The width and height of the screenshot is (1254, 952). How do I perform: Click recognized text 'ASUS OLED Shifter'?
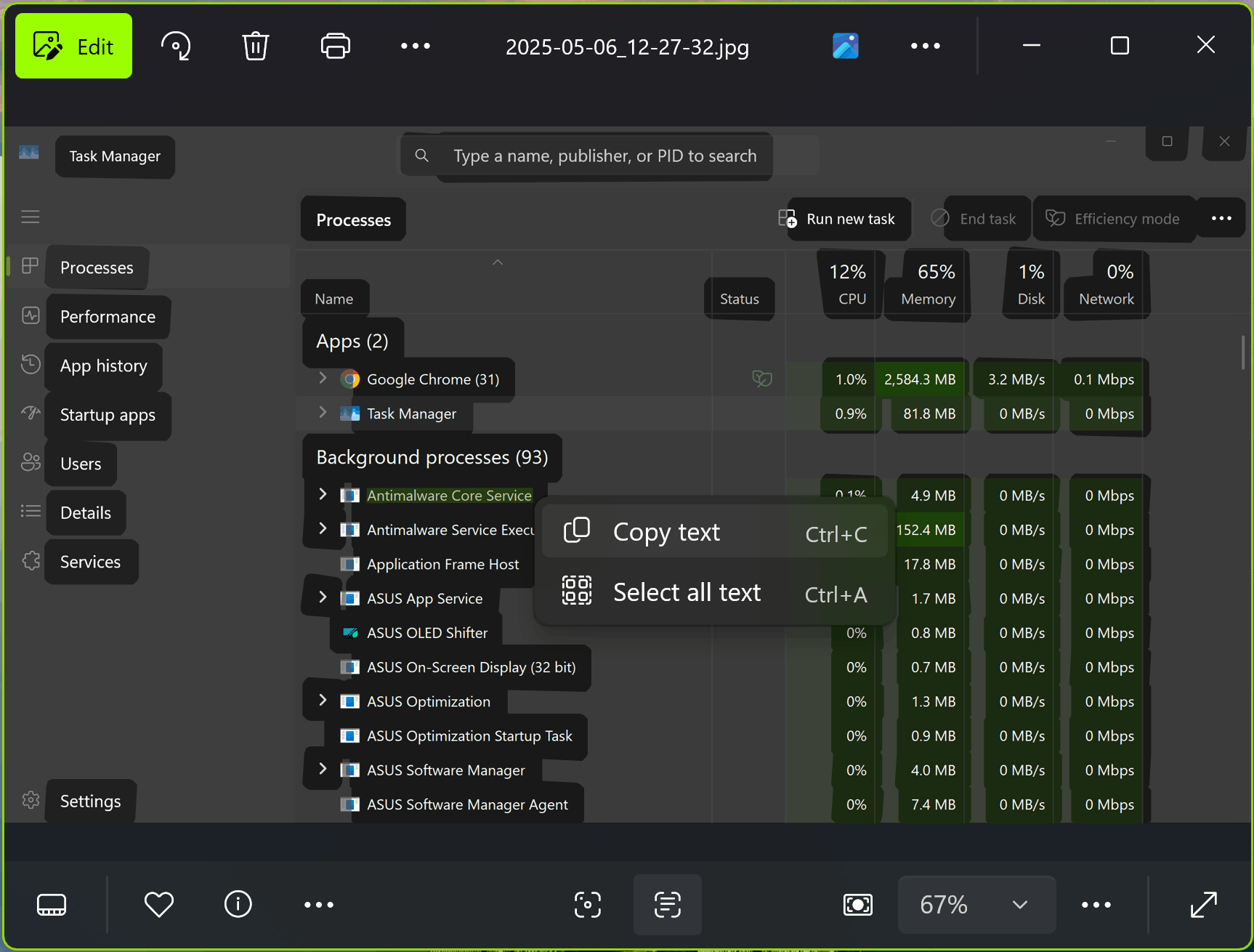pos(427,633)
